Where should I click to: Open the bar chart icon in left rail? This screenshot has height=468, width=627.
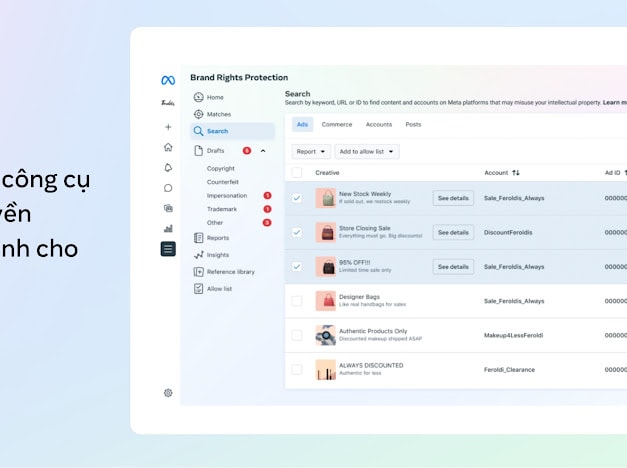pyautogui.click(x=168, y=228)
